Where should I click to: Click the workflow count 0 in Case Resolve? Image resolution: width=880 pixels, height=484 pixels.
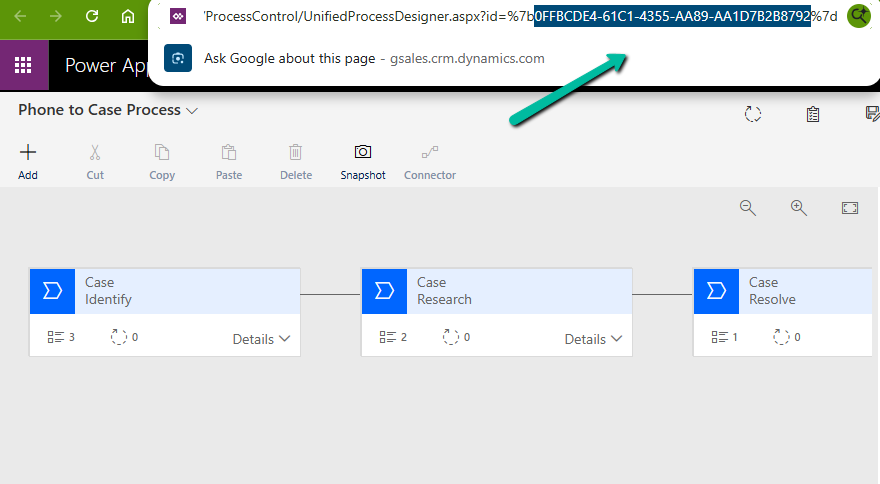coord(787,337)
